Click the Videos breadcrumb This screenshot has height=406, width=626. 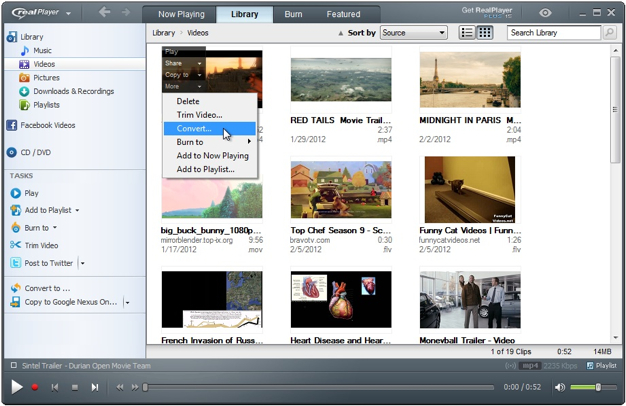click(198, 33)
